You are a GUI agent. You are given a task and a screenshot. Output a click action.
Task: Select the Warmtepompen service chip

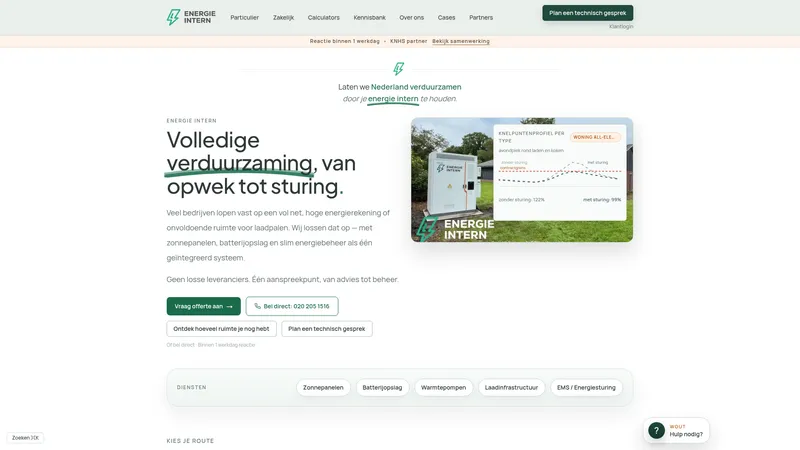[443, 387]
